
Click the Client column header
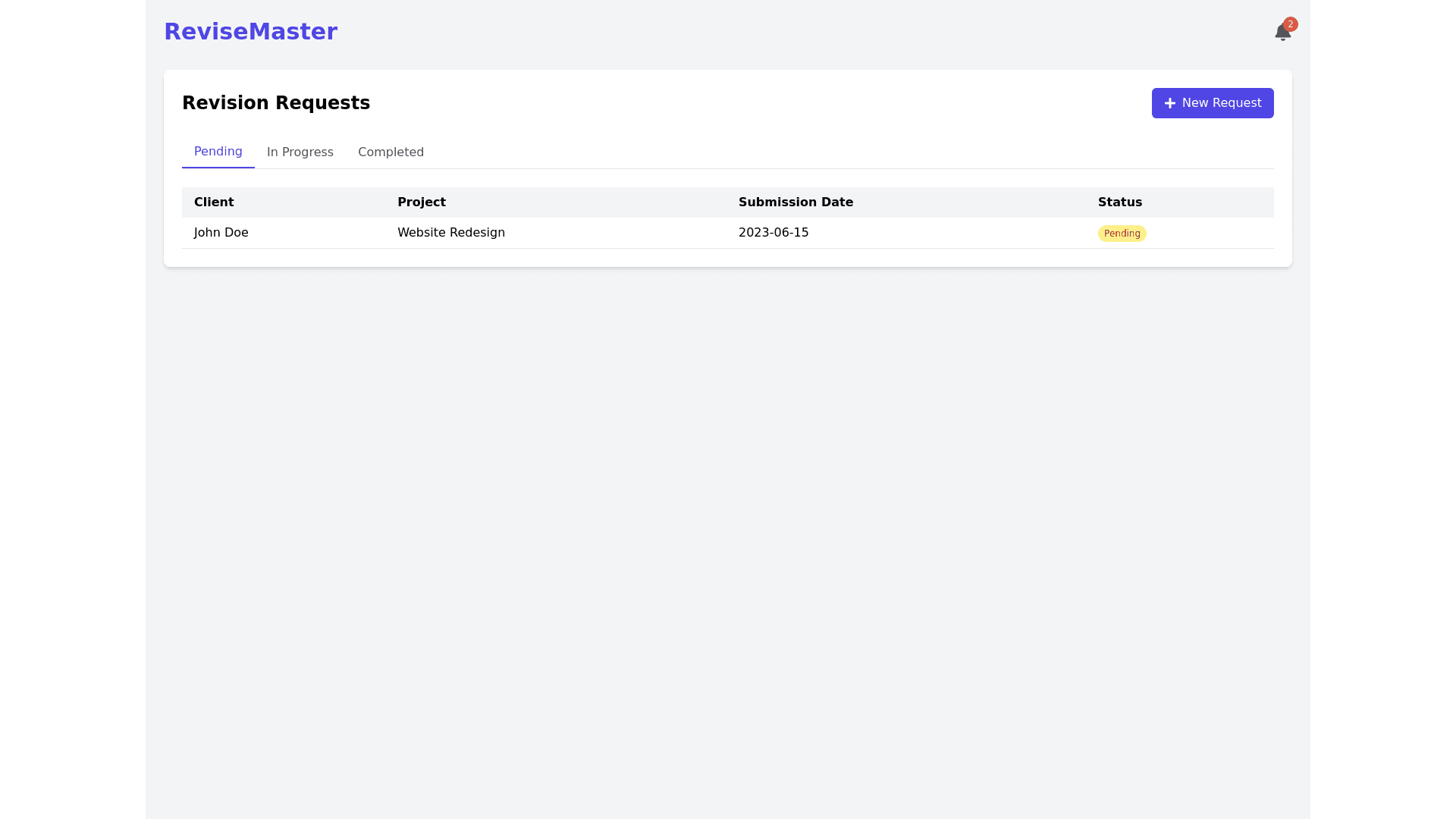point(214,202)
